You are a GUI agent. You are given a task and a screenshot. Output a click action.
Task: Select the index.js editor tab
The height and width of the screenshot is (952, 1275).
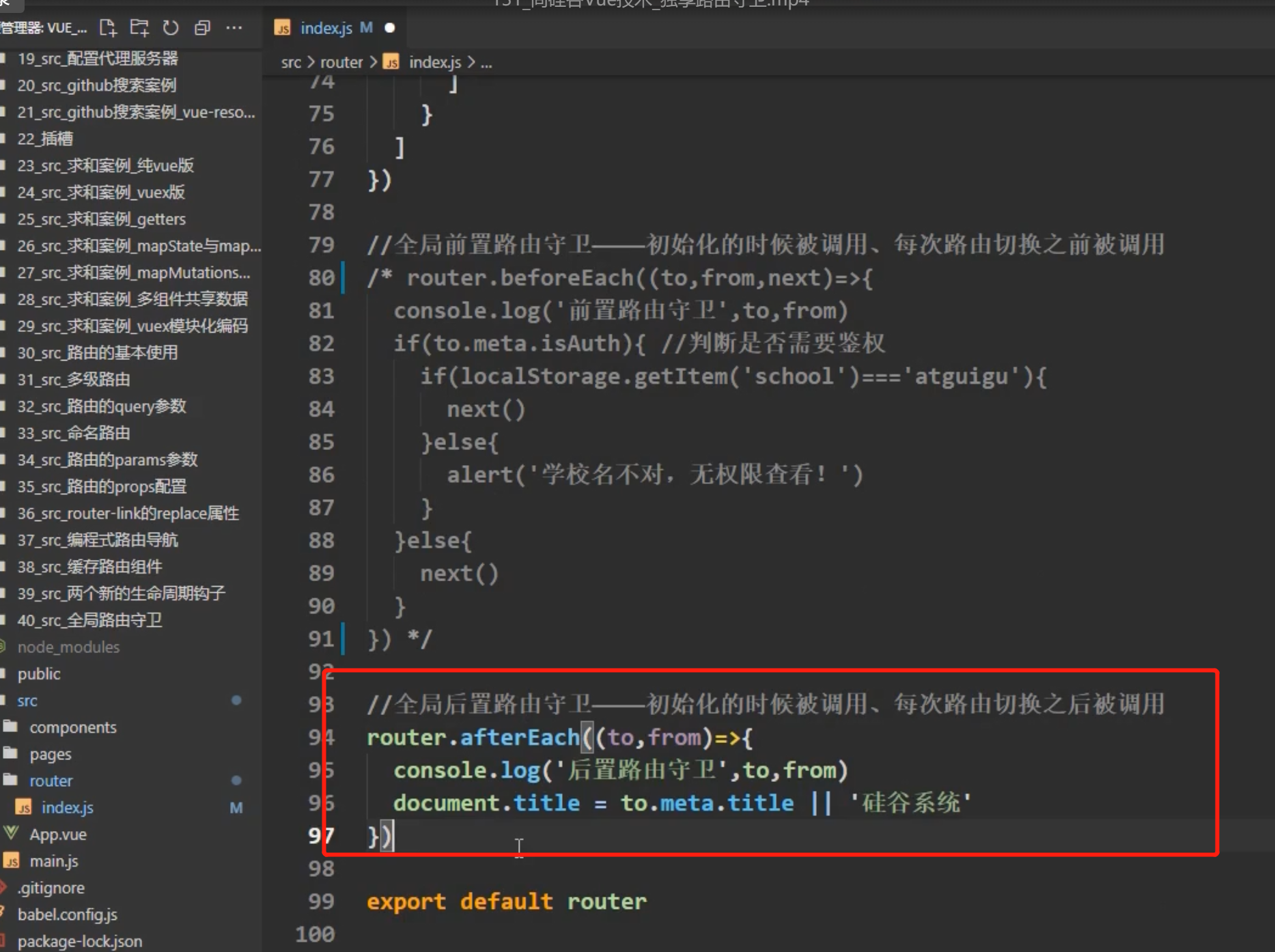coord(335,28)
